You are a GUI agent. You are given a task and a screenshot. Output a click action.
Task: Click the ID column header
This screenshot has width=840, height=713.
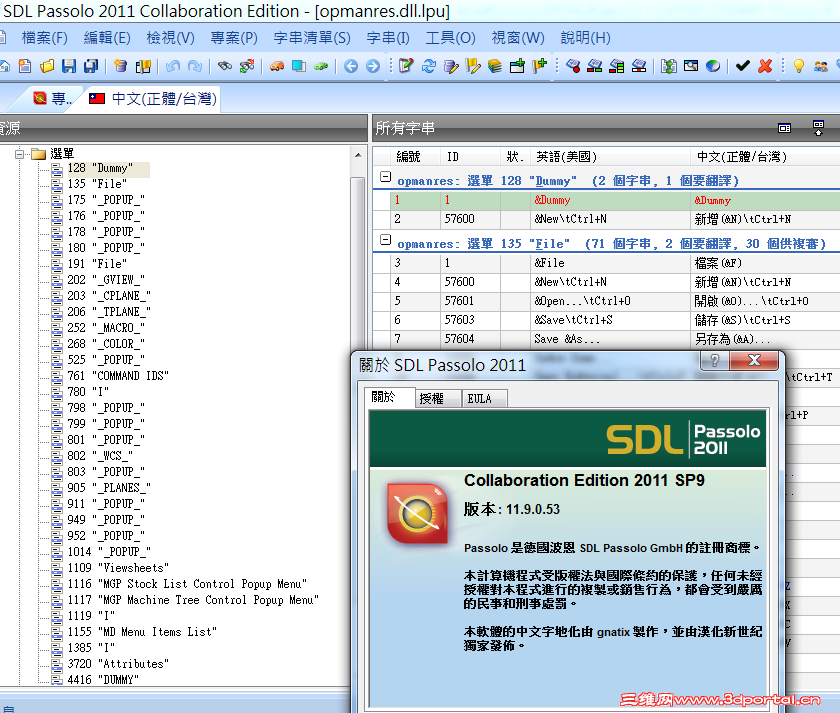point(470,156)
